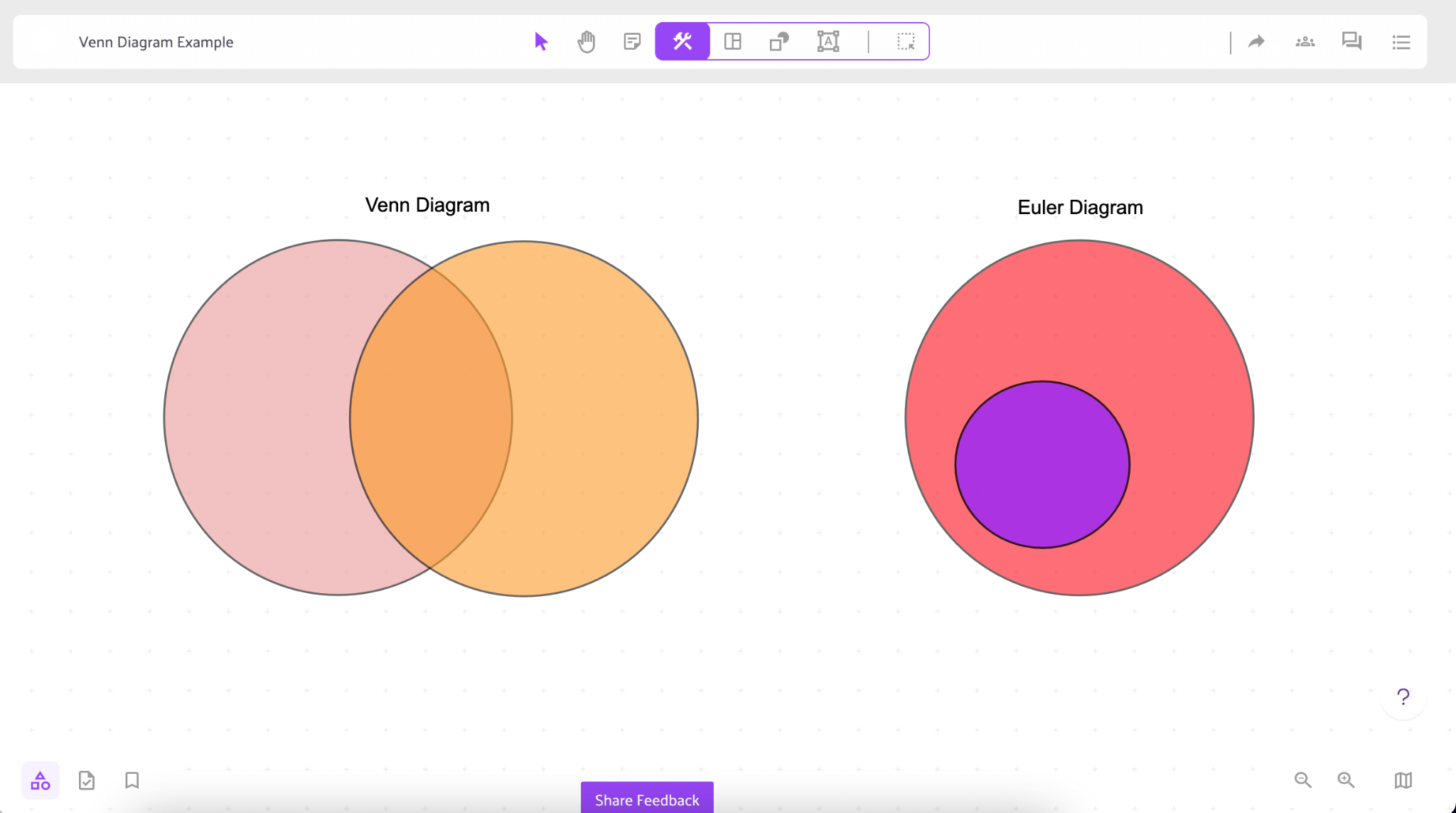Viewport: 1456px width, 813px height.
Task: Open the collaborators panel
Action: 1305,41
